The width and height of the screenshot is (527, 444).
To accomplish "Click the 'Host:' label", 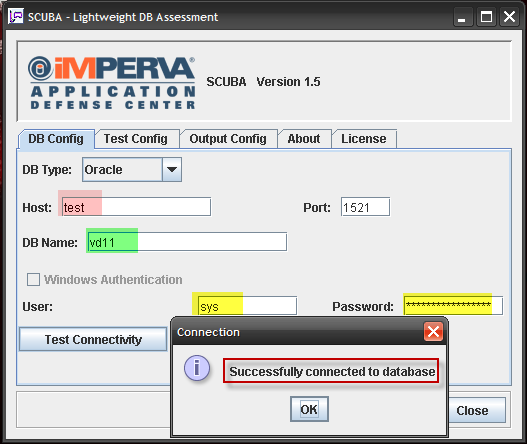I will click(37, 207).
